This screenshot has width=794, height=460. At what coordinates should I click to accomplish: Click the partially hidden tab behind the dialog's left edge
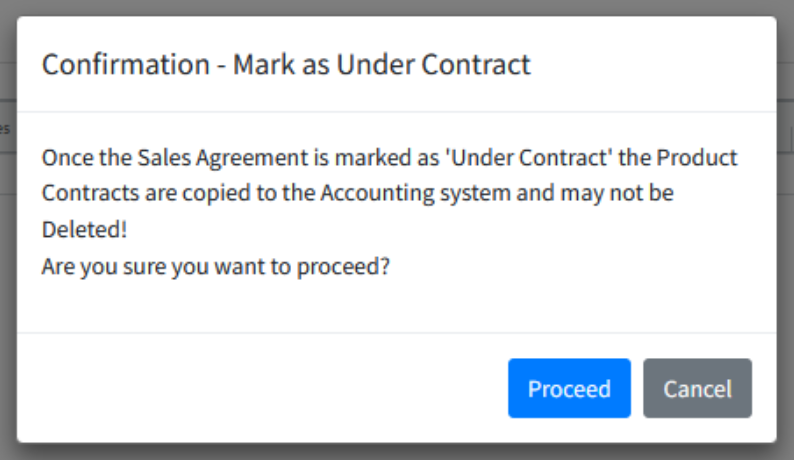click(6, 129)
